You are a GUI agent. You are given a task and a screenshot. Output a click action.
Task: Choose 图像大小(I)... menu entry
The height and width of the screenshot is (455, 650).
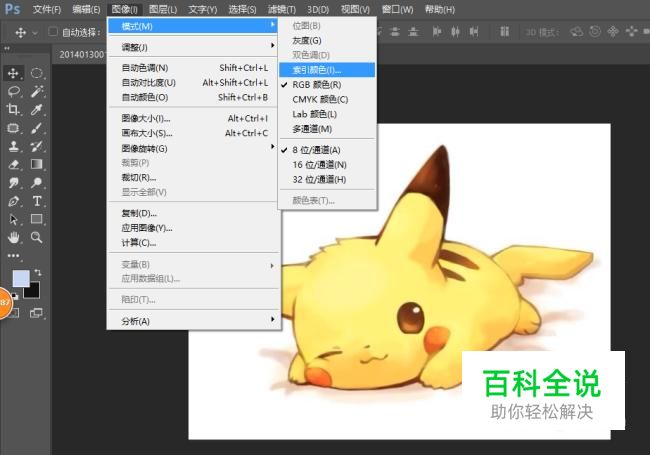[x=193, y=119]
